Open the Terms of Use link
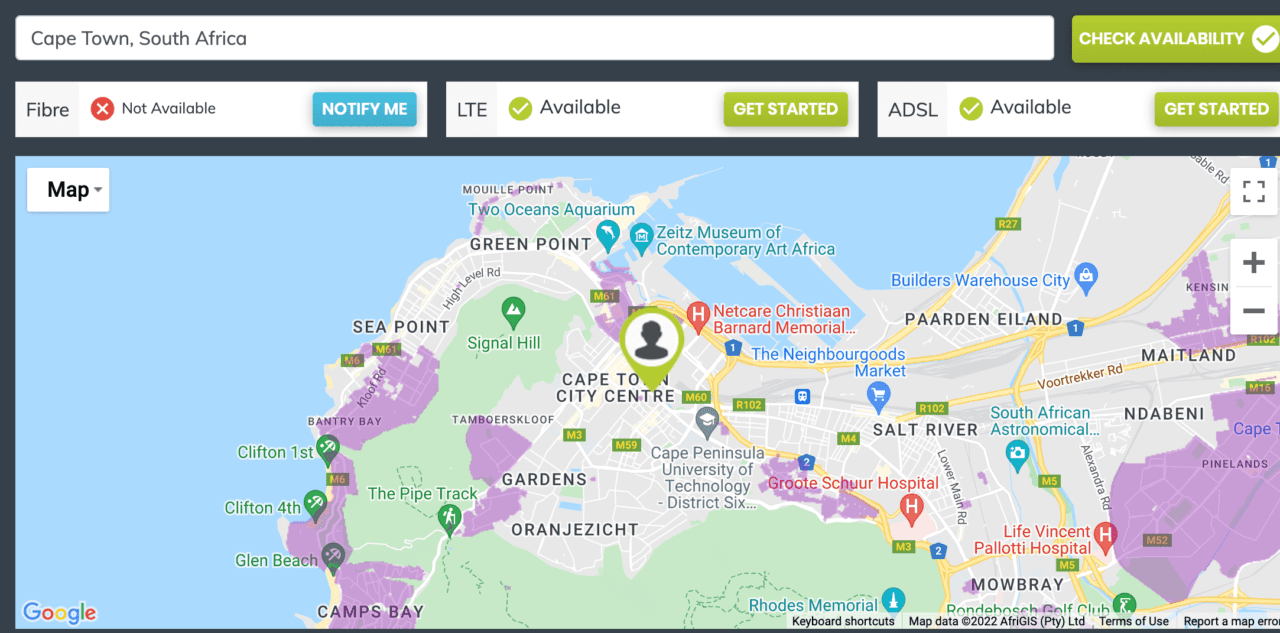The image size is (1280, 633). [x=1133, y=621]
